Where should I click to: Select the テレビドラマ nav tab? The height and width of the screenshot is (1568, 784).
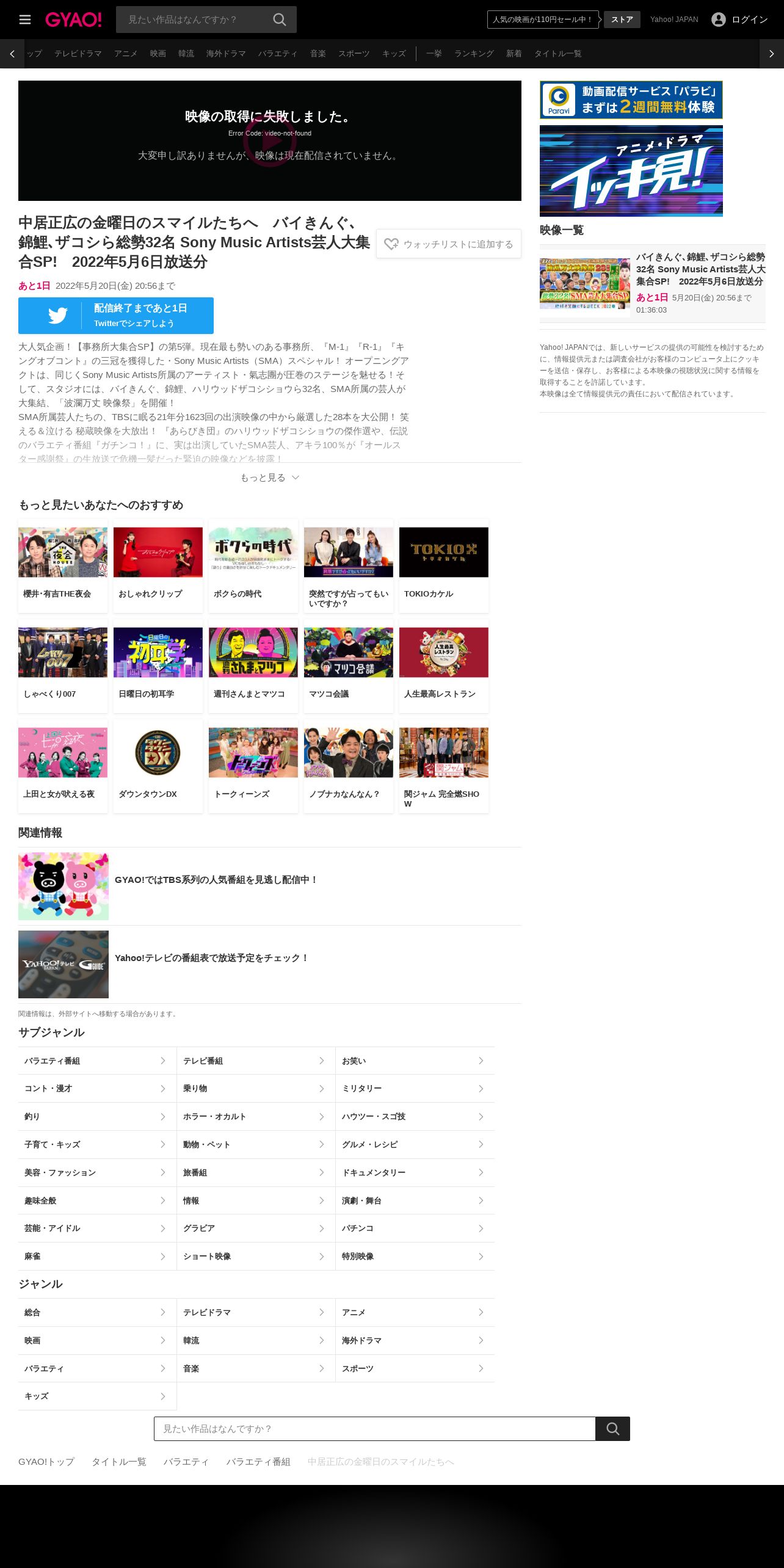click(x=78, y=54)
